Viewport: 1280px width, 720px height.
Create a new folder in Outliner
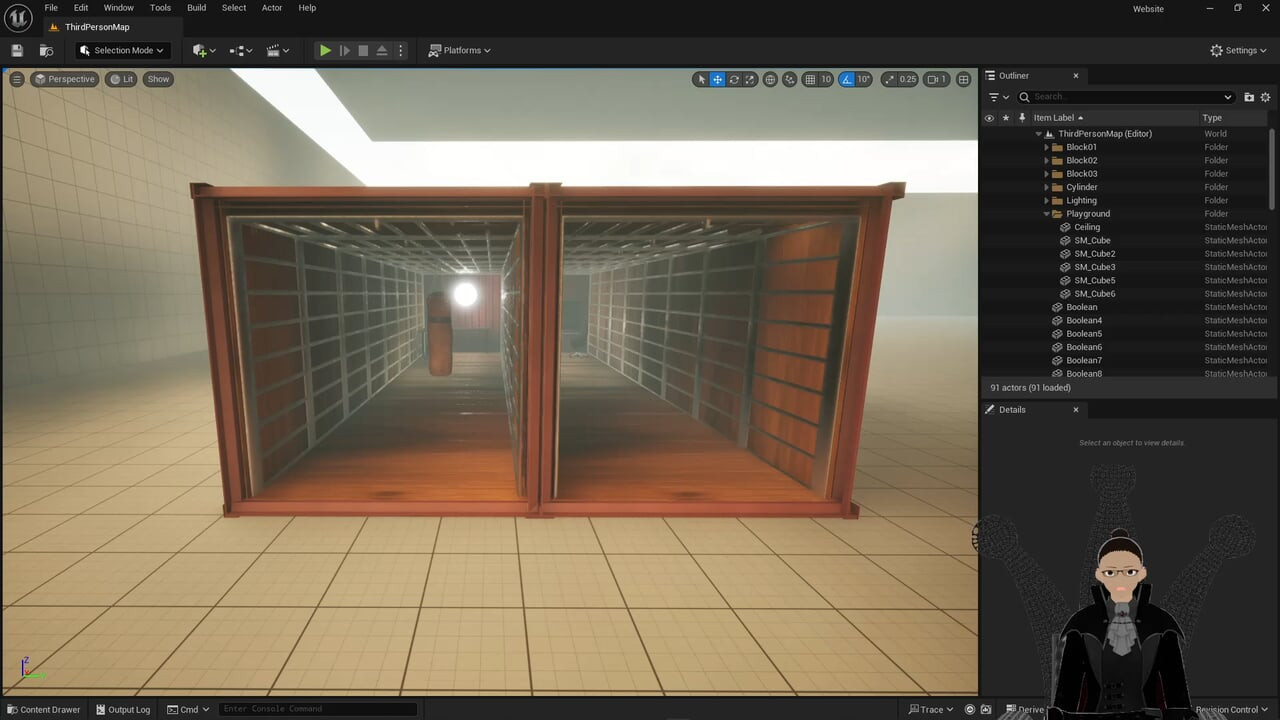1249,97
